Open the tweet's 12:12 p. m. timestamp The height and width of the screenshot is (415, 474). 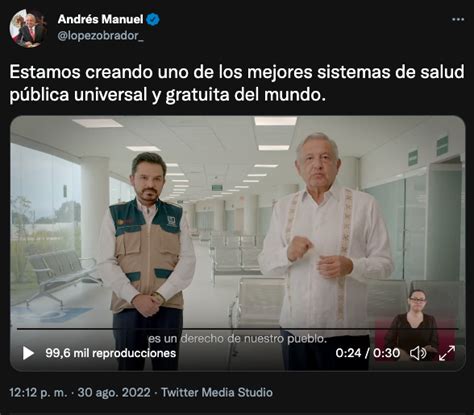point(38,392)
